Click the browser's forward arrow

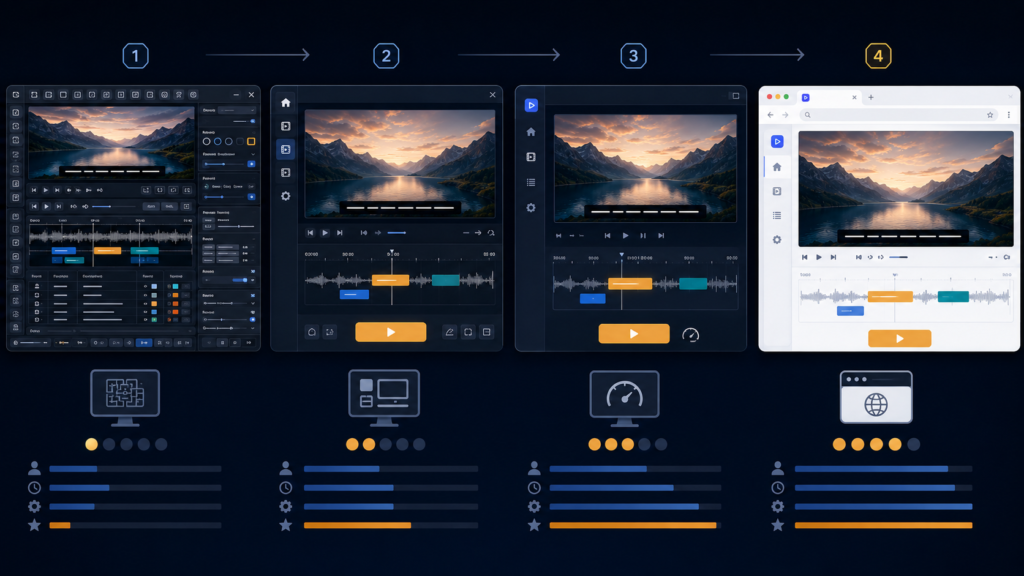tap(785, 115)
